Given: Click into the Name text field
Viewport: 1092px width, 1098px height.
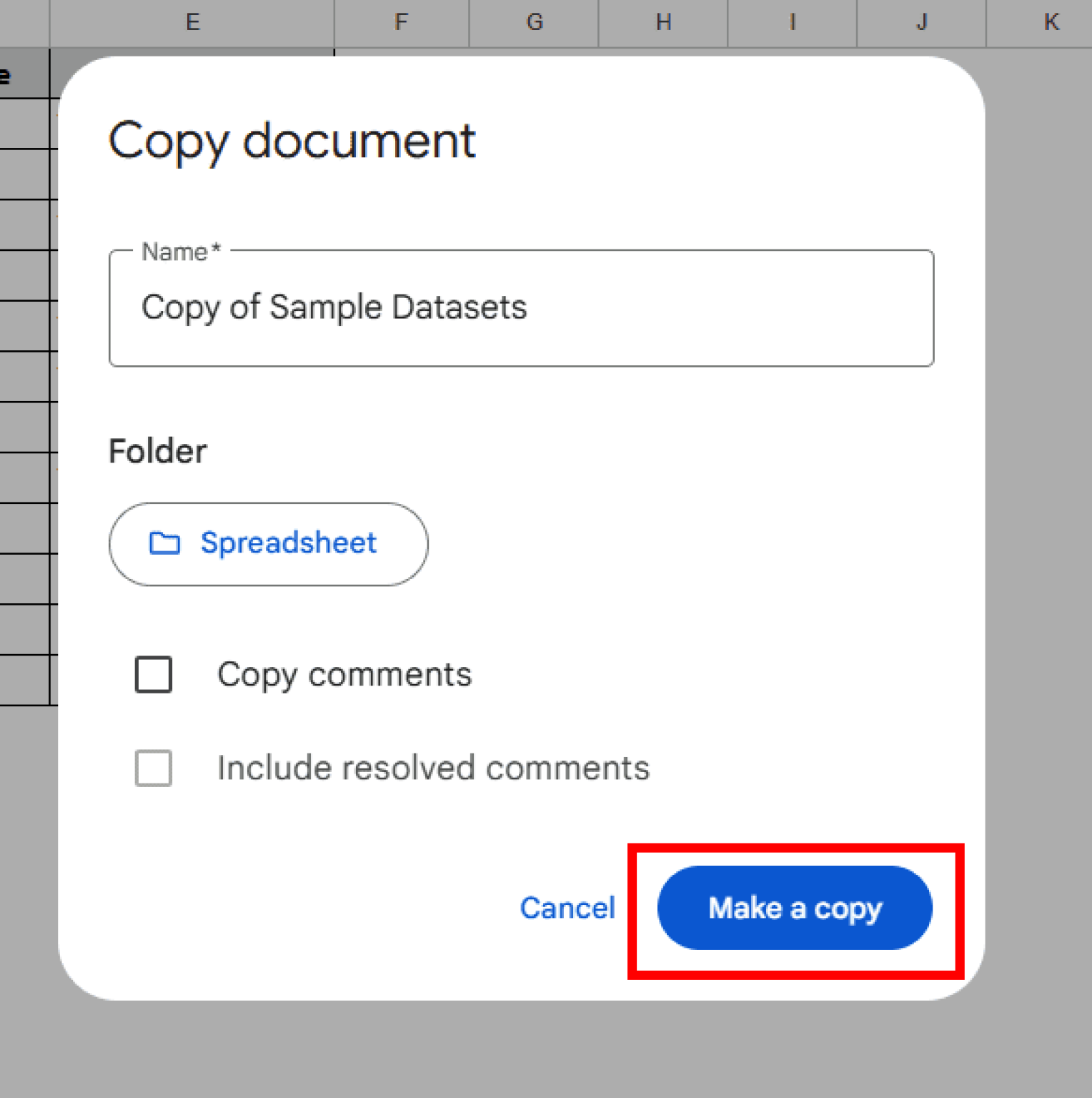Looking at the screenshot, I should 521,308.
